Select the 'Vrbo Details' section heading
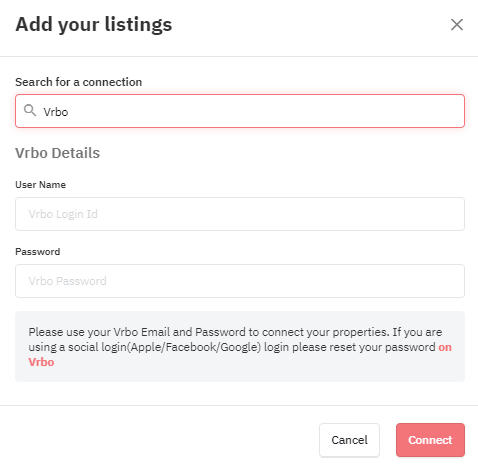478x470 pixels. tap(58, 153)
